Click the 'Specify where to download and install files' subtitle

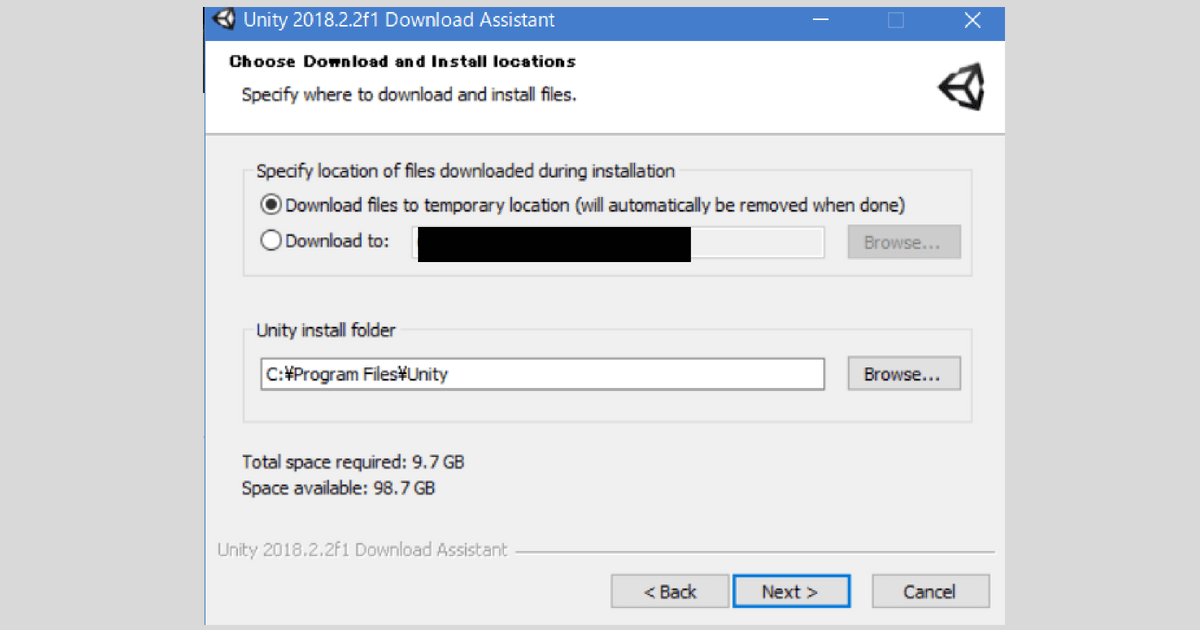[x=409, y=95]
